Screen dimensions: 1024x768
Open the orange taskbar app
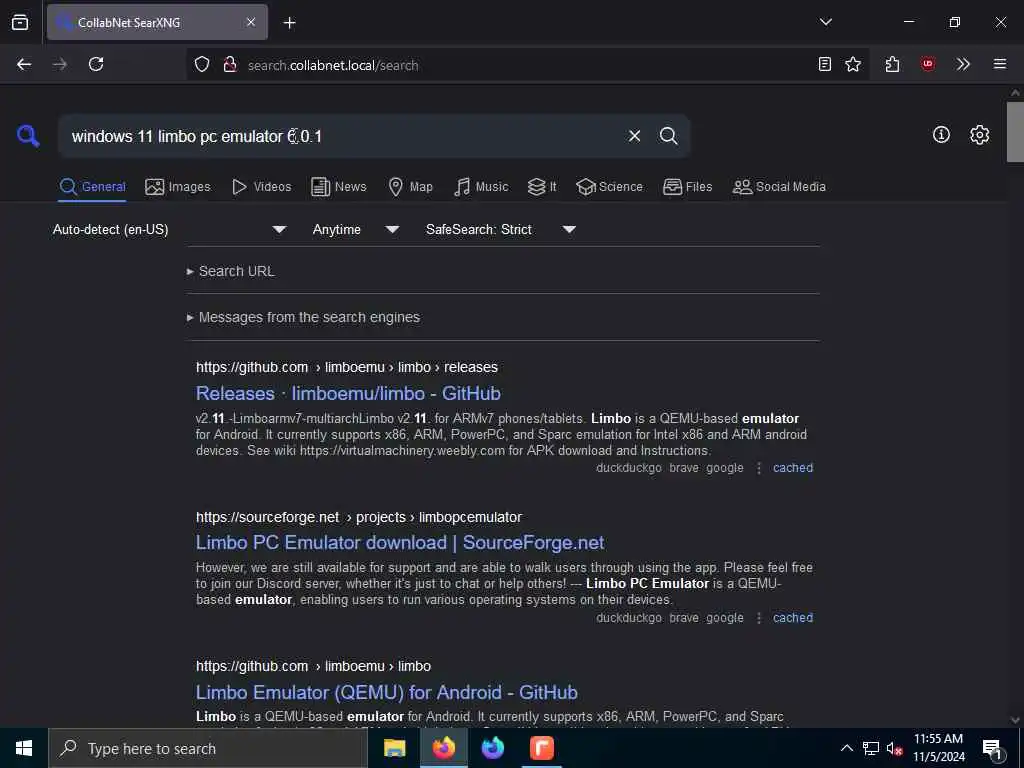click(541, 748)
